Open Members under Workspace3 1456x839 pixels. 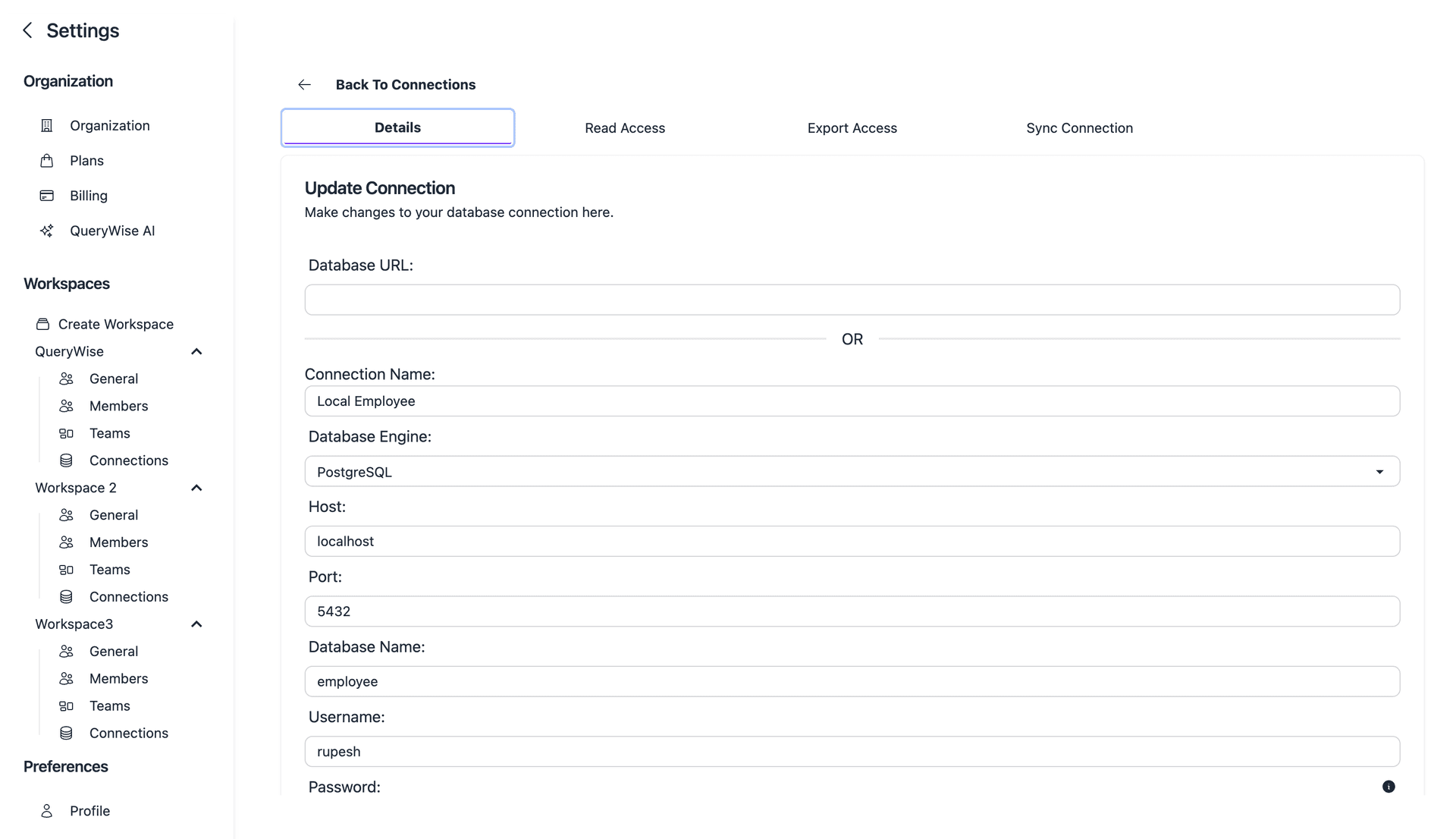coord(118,679)
